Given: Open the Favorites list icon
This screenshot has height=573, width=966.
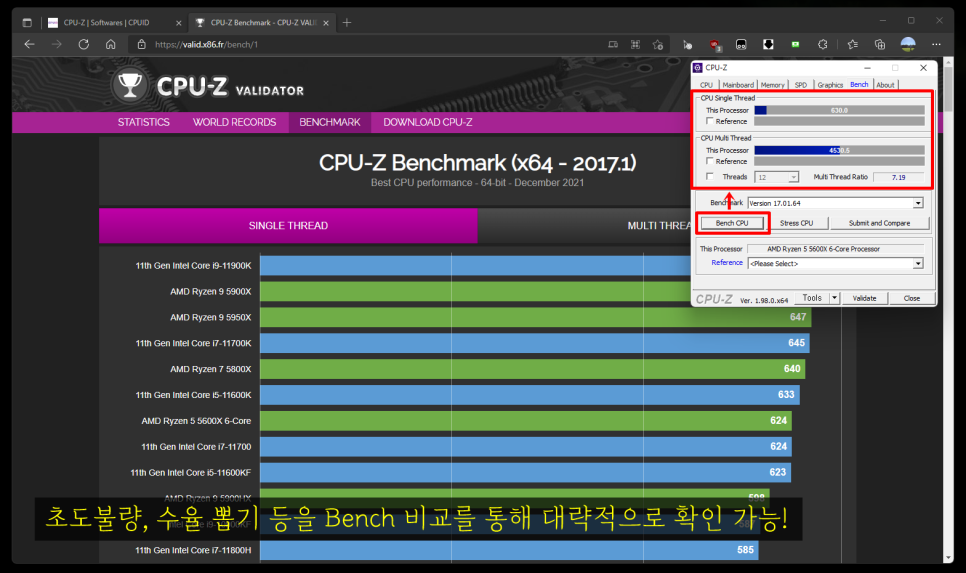Looking at the screenshot, I should click(852, 44).
